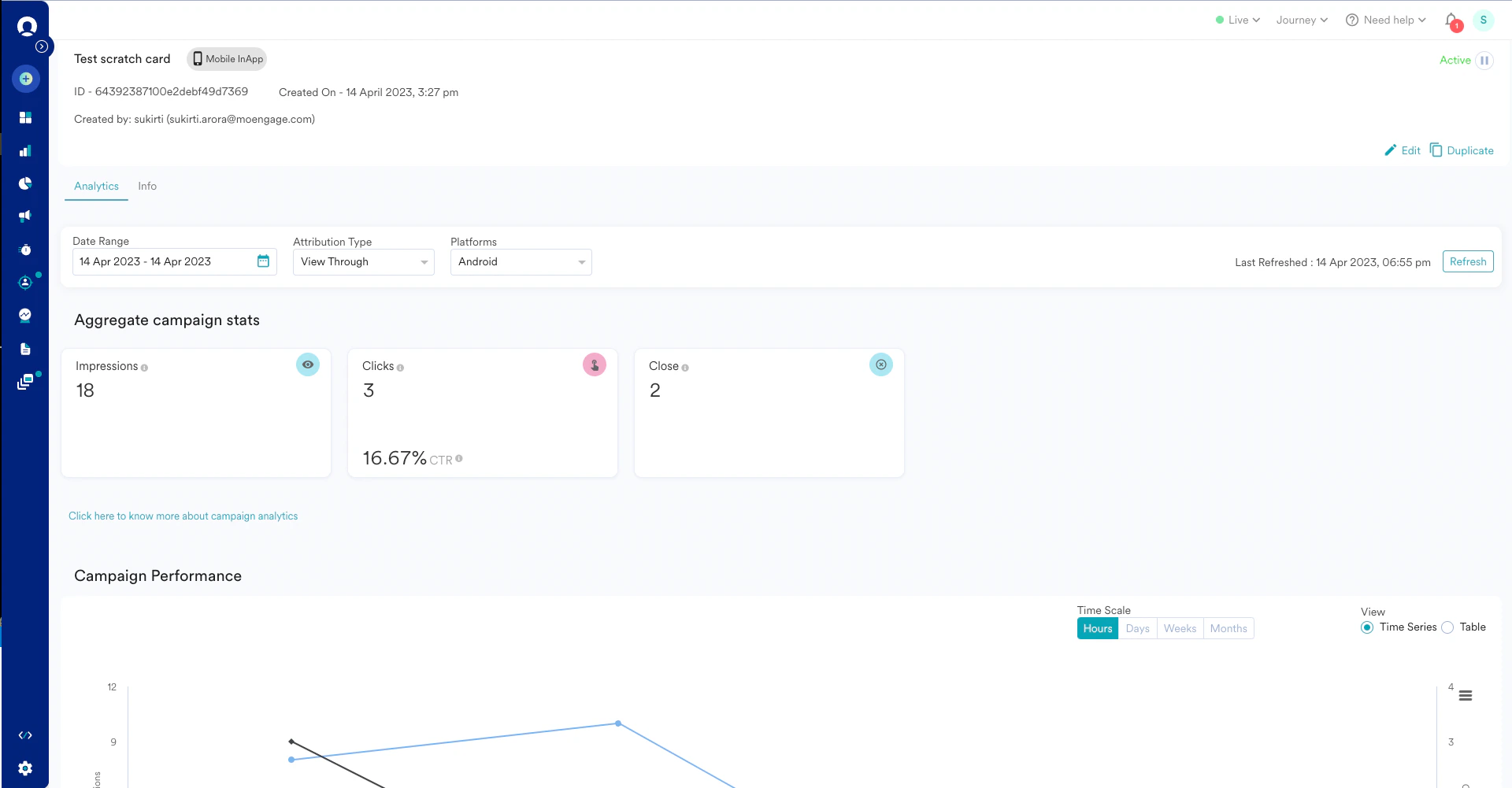The image size is (1512, 788).
Task: Select the Dashboard icon in the sidebar
Action: pos(25,117)
